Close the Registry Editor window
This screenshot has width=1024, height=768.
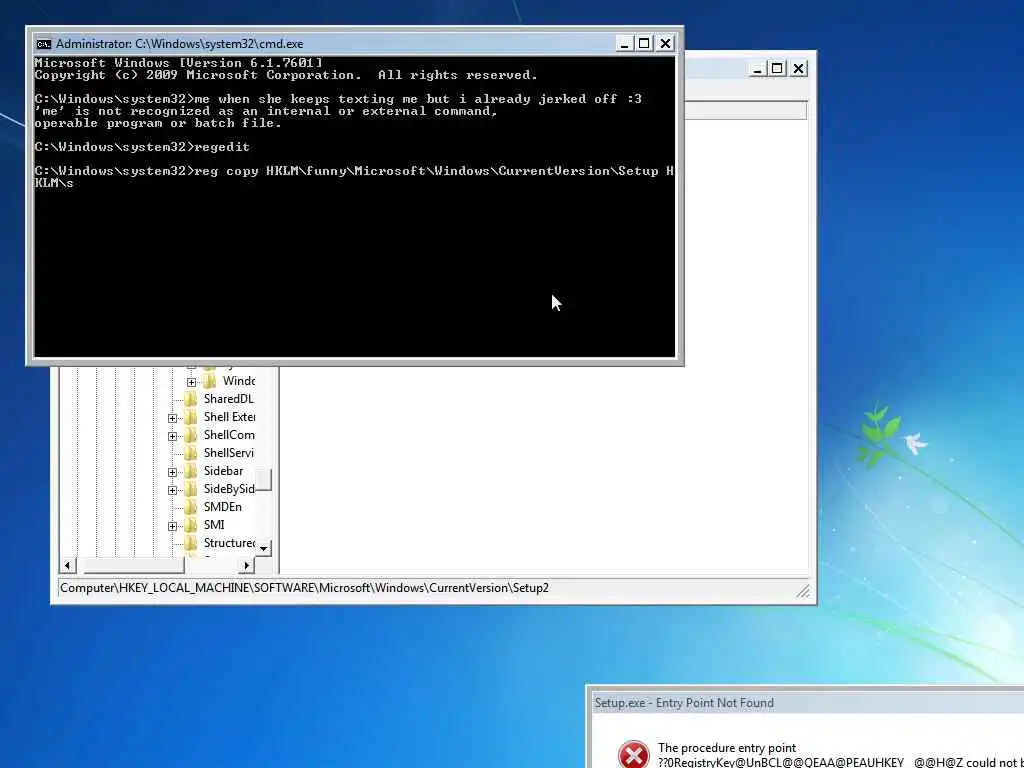(798, 69)
